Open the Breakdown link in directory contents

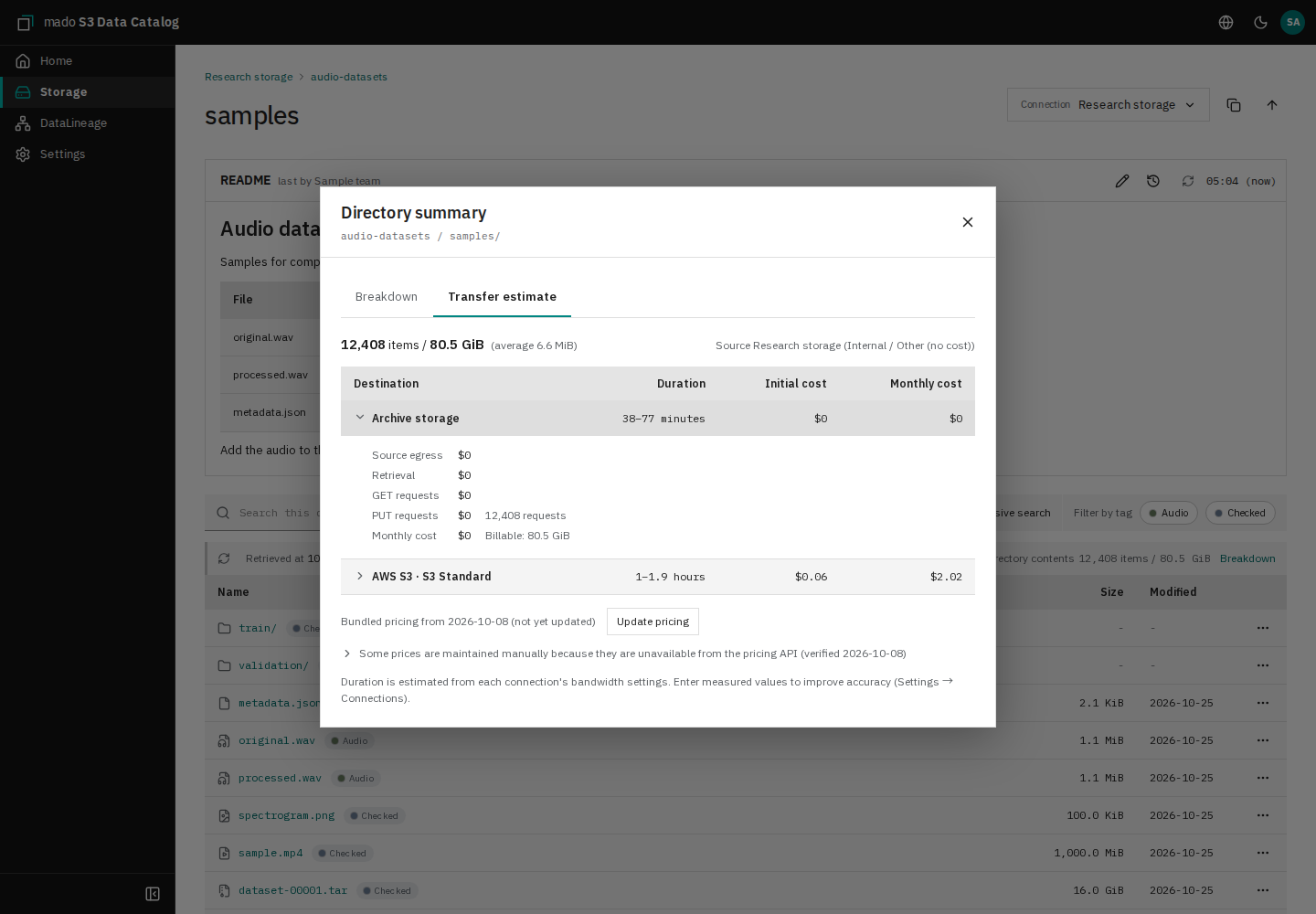1247,558
